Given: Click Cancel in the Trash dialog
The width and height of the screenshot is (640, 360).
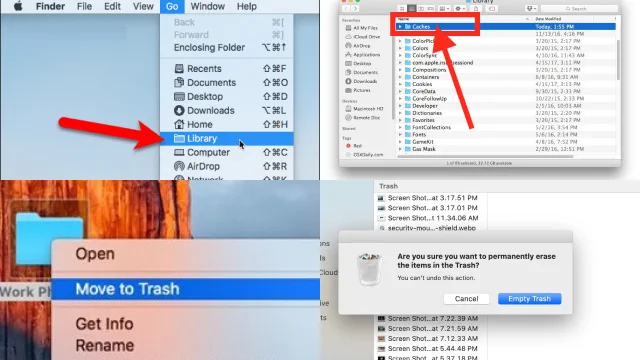Looking at the screenshot, I should point(466,299).
